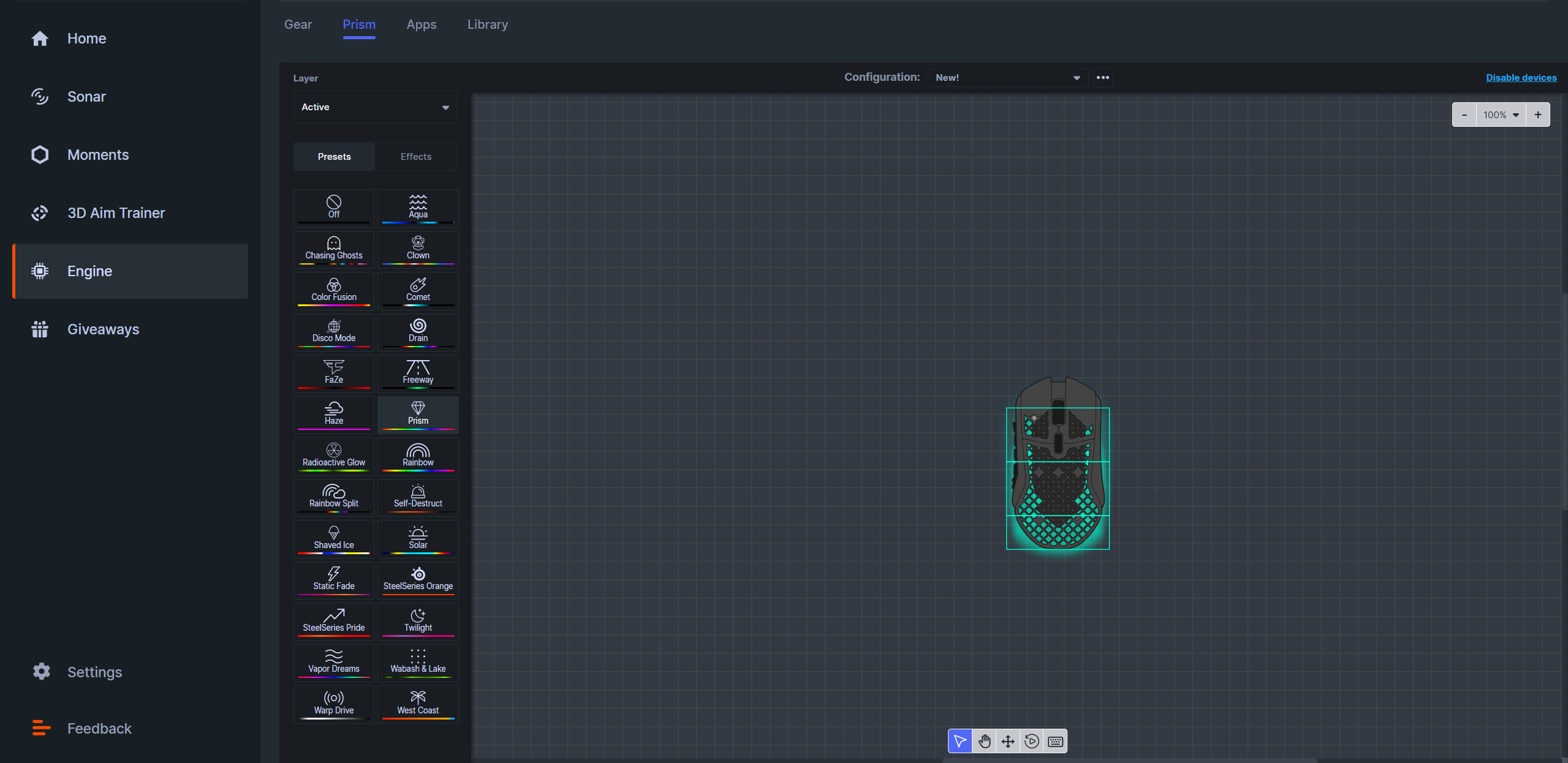Select the hand pan tool
This screenshot has width=1568, height=763.
[x=984, y=742]
